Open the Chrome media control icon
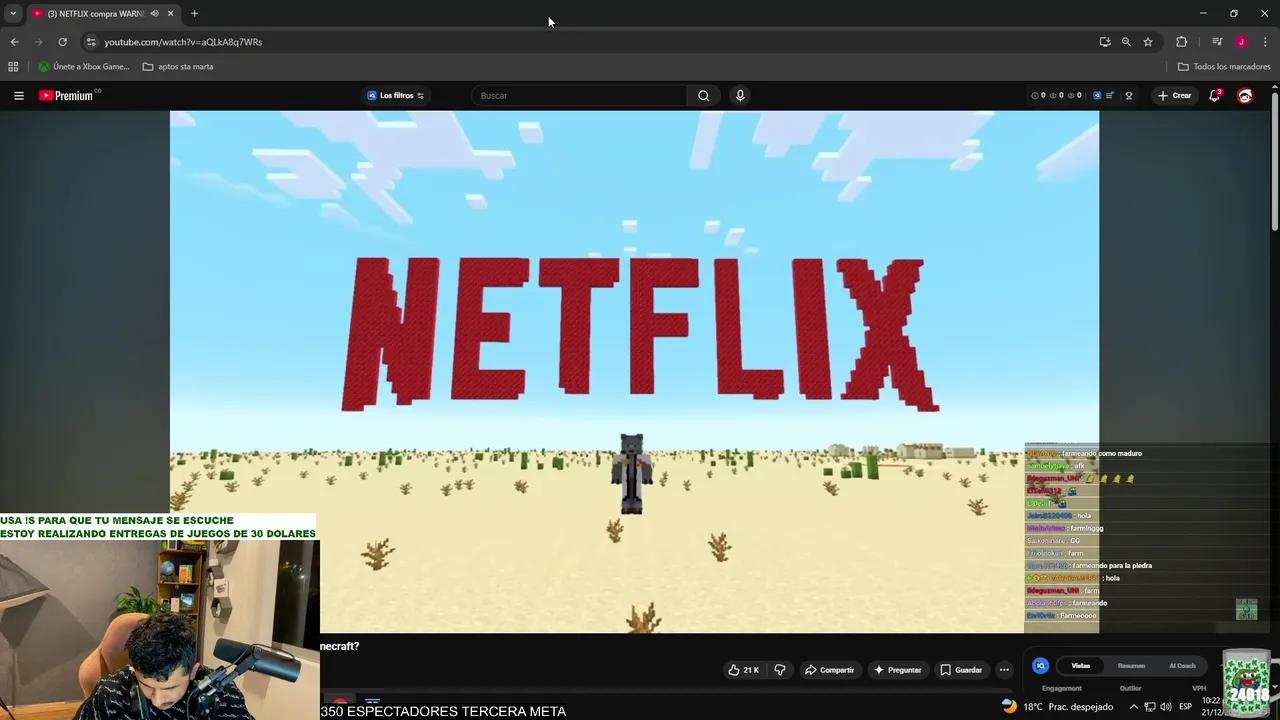The width and height of the screenshot is (1280, 720). pyautogui.click(x=1217, y=42)
